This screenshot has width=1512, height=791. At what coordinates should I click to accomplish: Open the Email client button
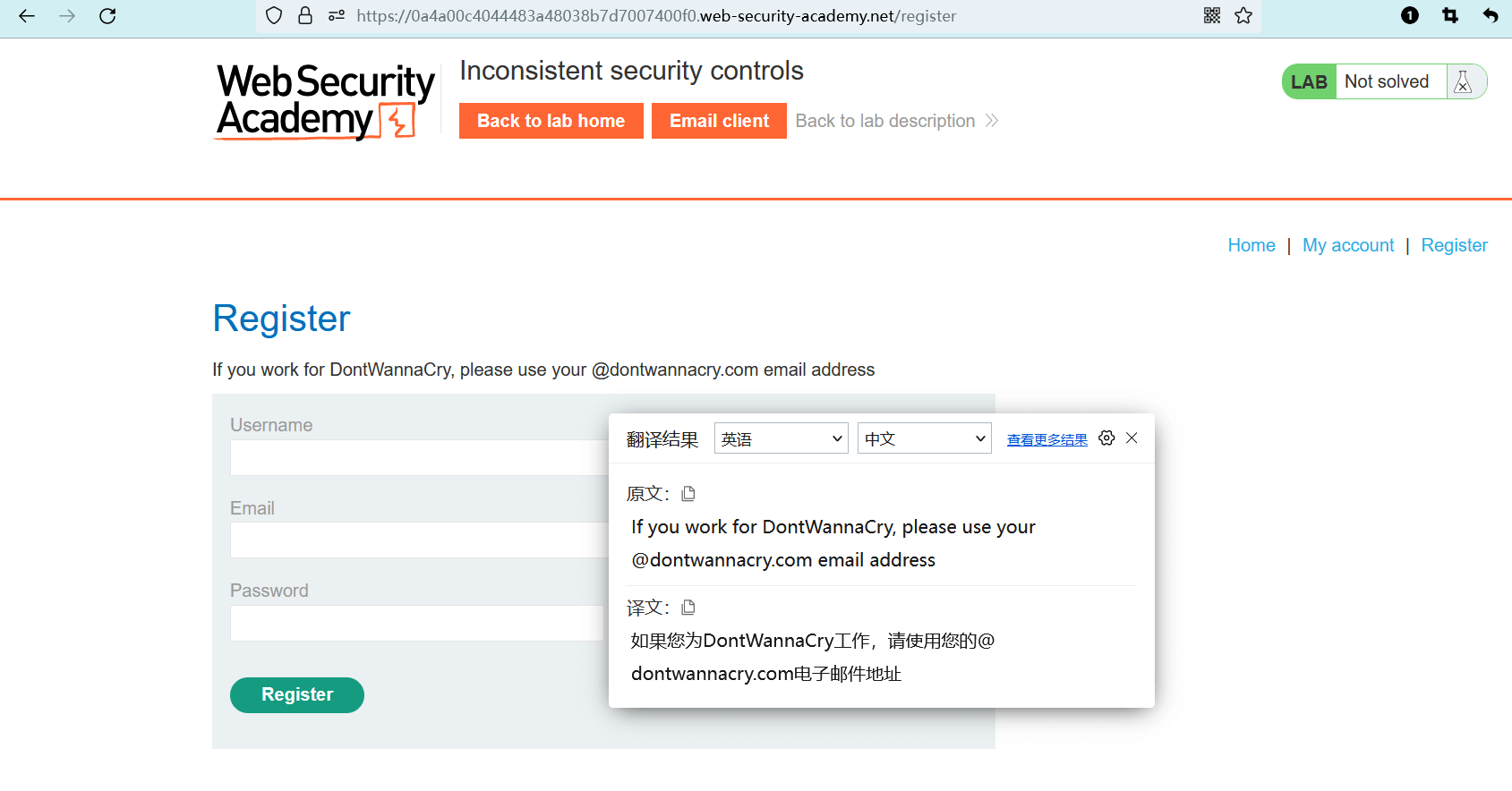[x=719, y=121]
